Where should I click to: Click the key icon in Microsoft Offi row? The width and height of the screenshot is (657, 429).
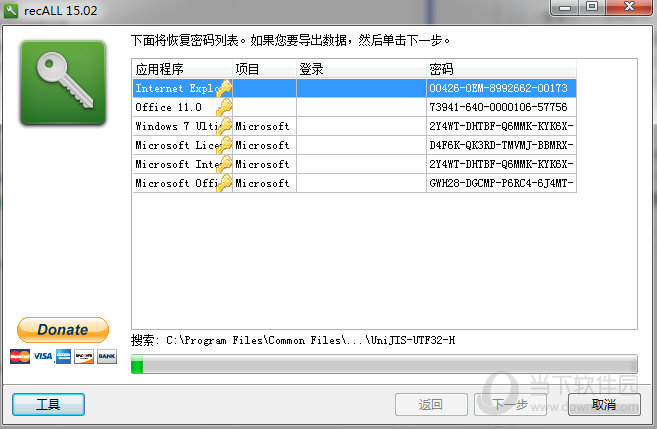click(x=224, y=183)
